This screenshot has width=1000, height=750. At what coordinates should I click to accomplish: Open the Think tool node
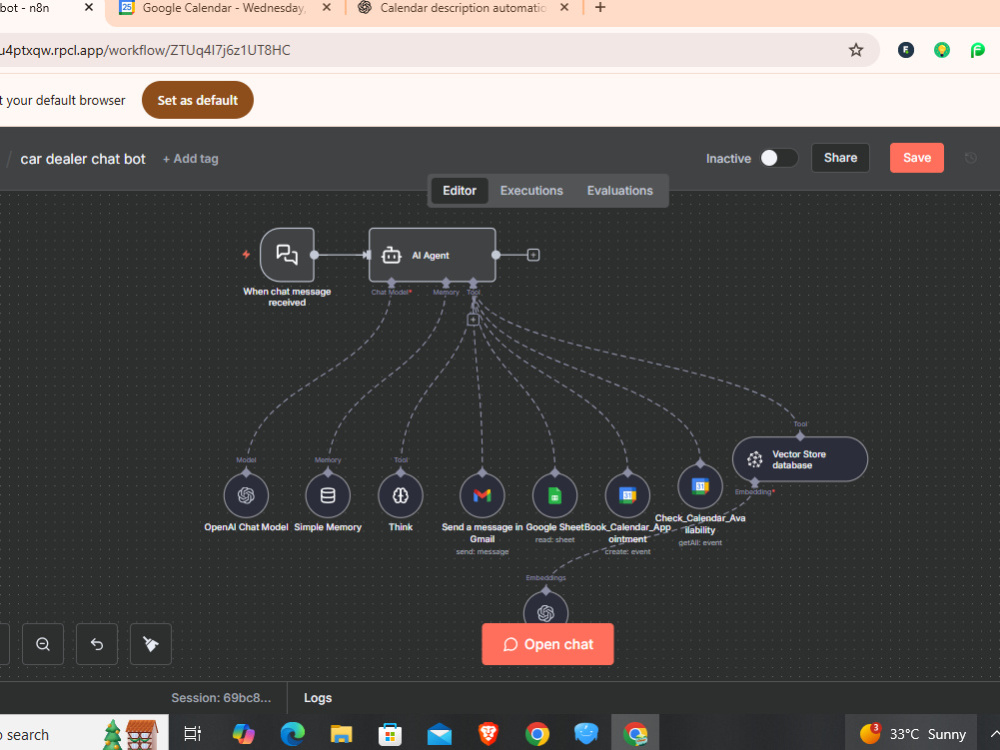(x=401, y=496)
